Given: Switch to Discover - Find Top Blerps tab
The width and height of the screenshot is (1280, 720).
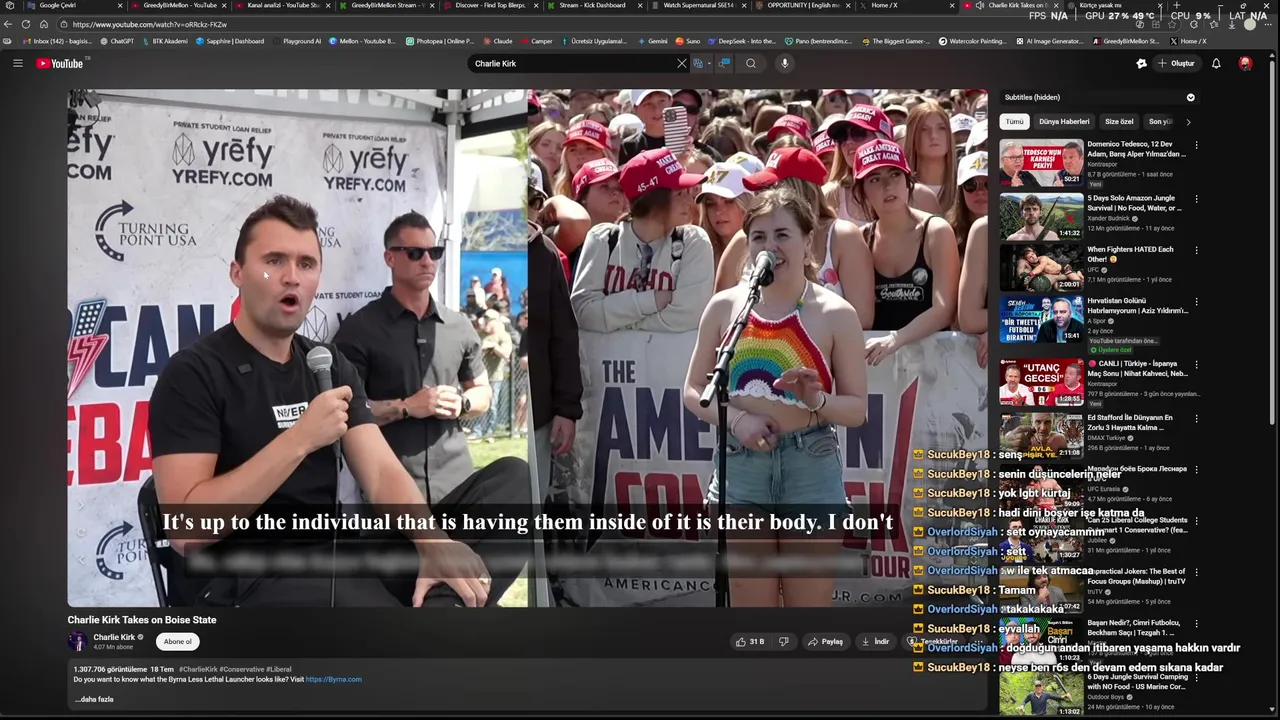Looking at the screenshot, I should (490, 5).
